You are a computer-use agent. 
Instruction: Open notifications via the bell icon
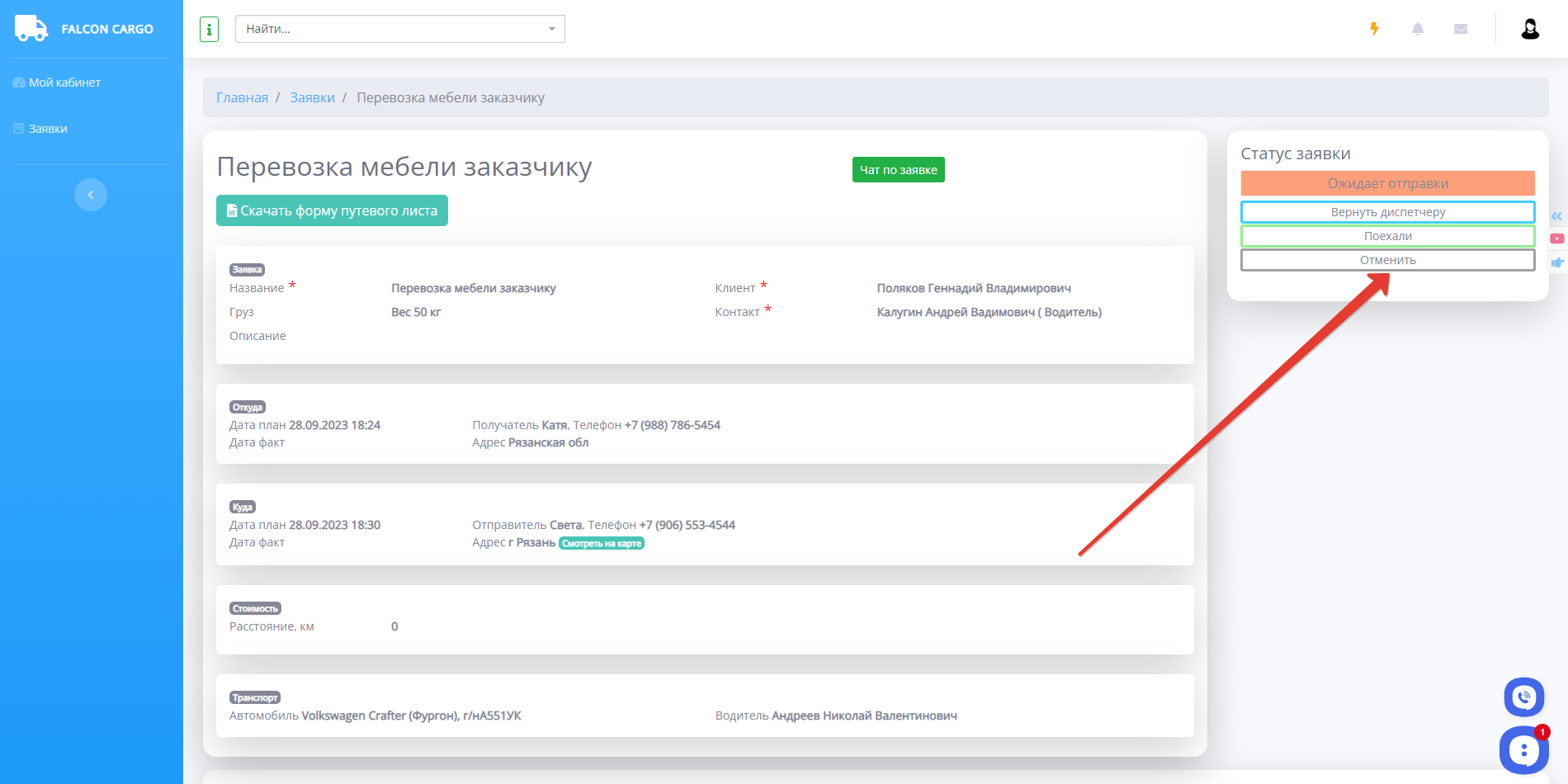(1418, 29)
